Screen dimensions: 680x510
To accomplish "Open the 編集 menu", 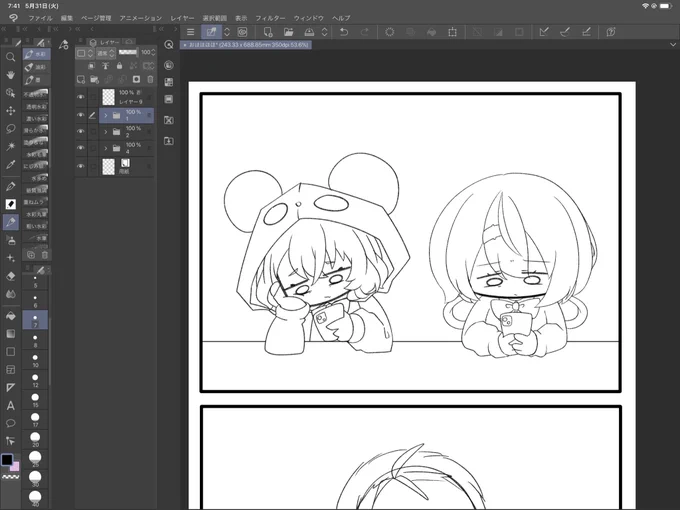I will 67,18.
